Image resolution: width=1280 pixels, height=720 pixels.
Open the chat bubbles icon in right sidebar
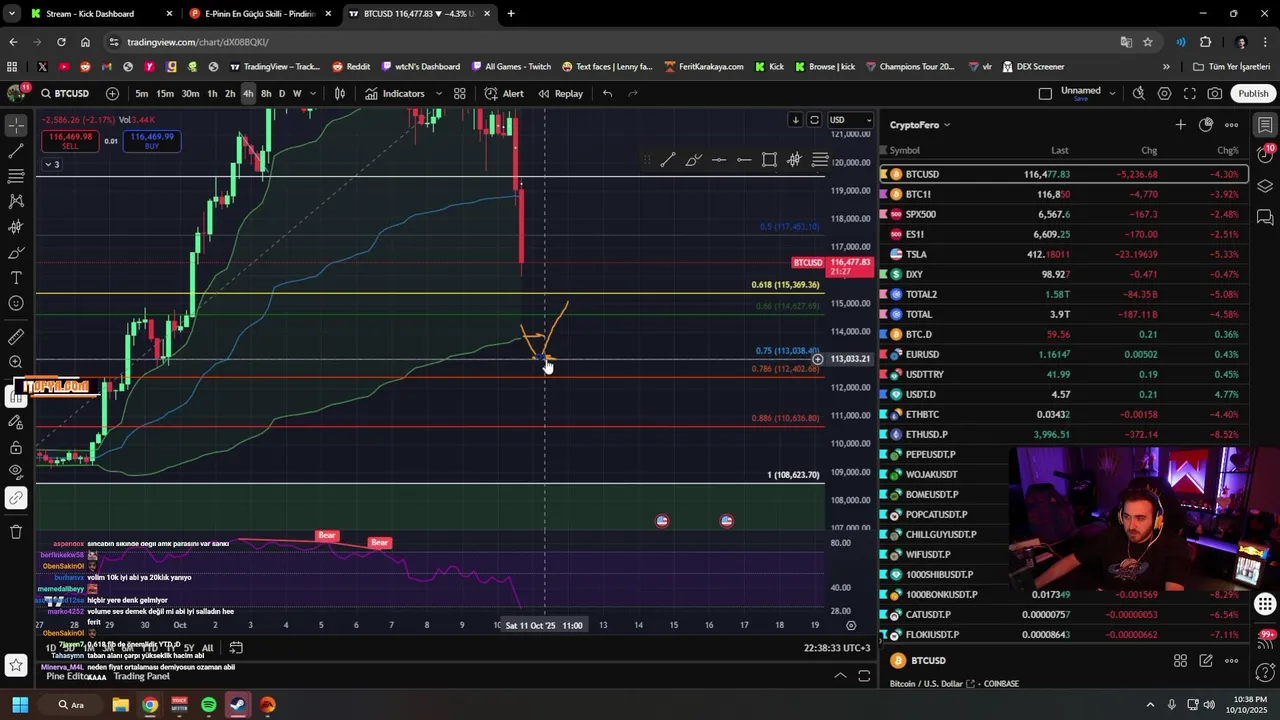pos(1265,217)
